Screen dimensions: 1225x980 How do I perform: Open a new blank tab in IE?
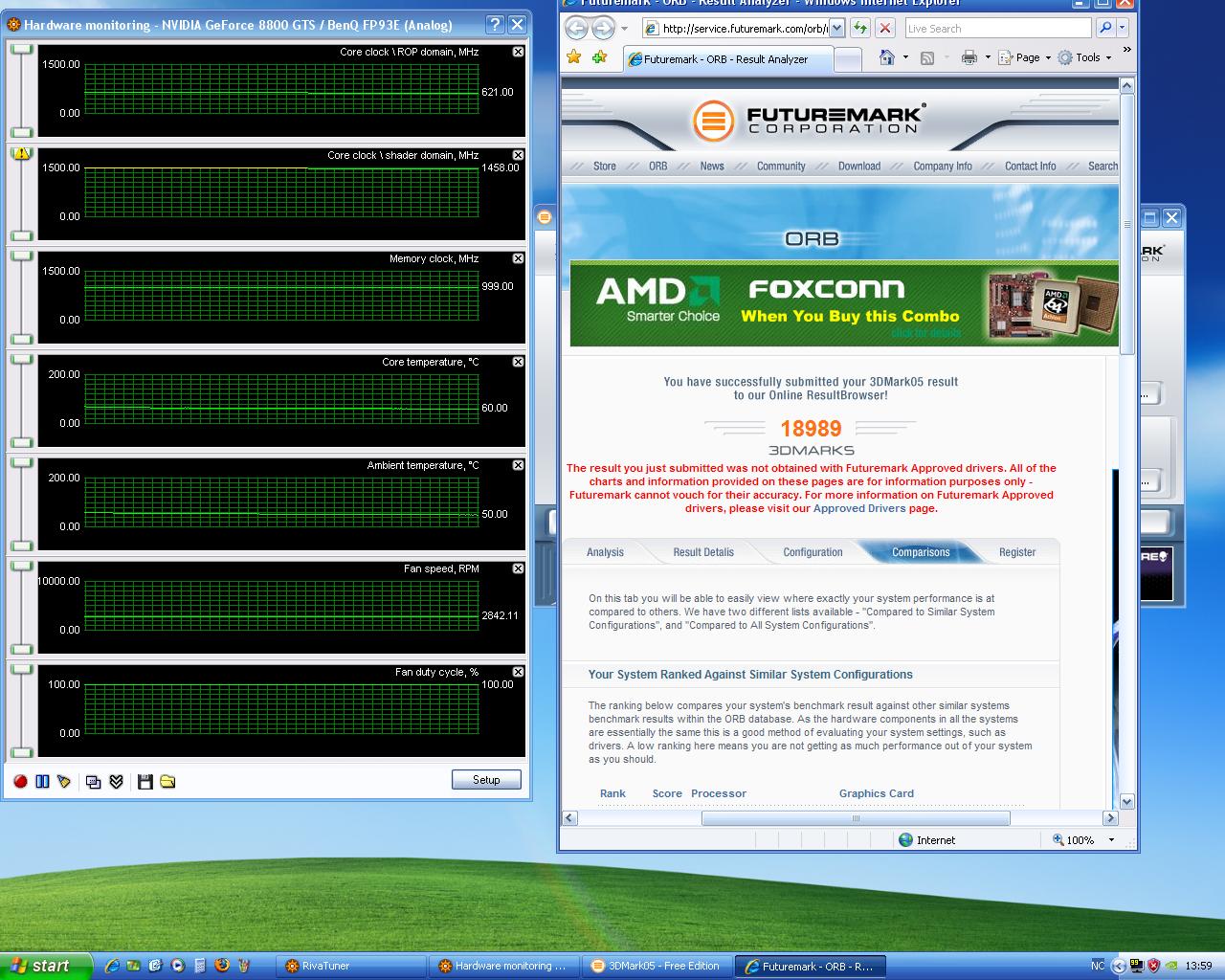848,60
